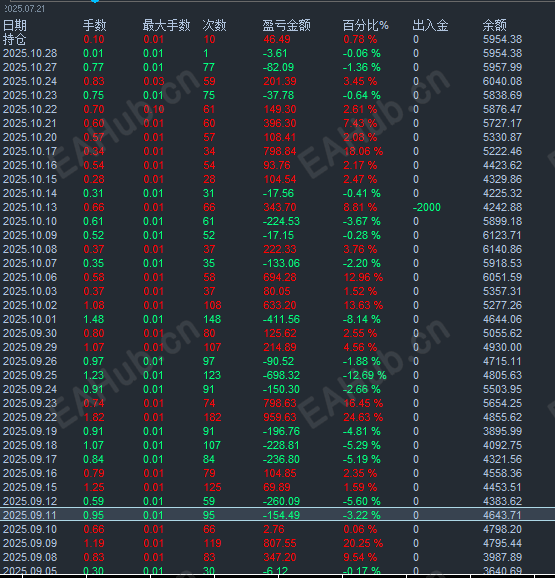The image size is (555, 578).
Task: Click the percentage 20.25 %
Action: [x=363, y=544]
